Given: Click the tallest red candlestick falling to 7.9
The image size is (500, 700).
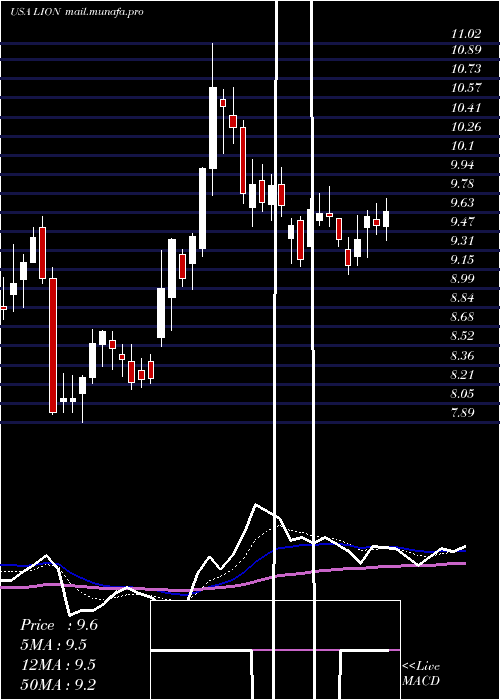Looking at the screenshot, I should click(x=53, y=345).
